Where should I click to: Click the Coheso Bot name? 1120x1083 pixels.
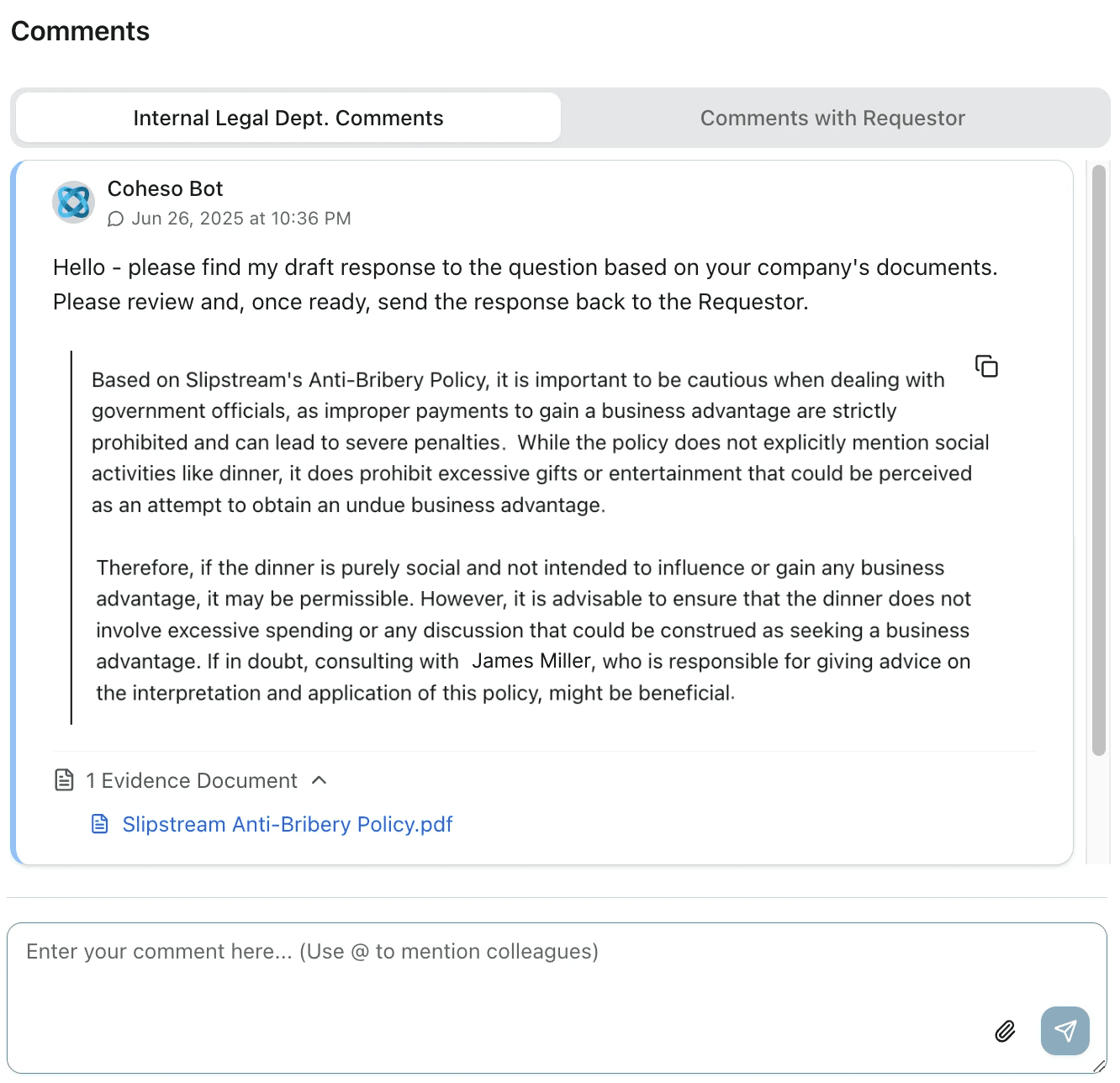coord(165,188)
